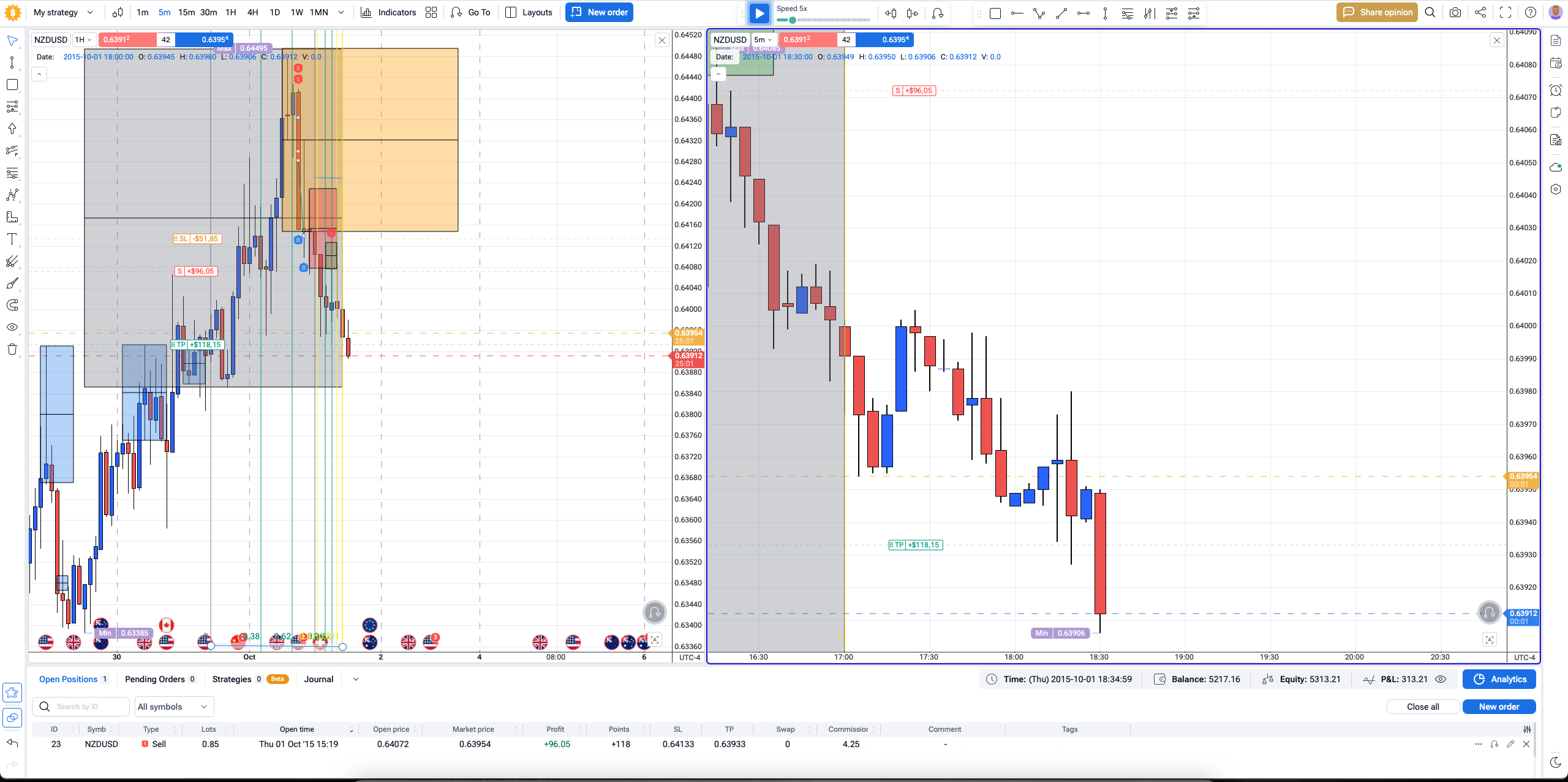Open the 1H timeframe dropdown on left chart
Screen dimensions: 1568x782
pyautogui.click(x=83, y=40)
